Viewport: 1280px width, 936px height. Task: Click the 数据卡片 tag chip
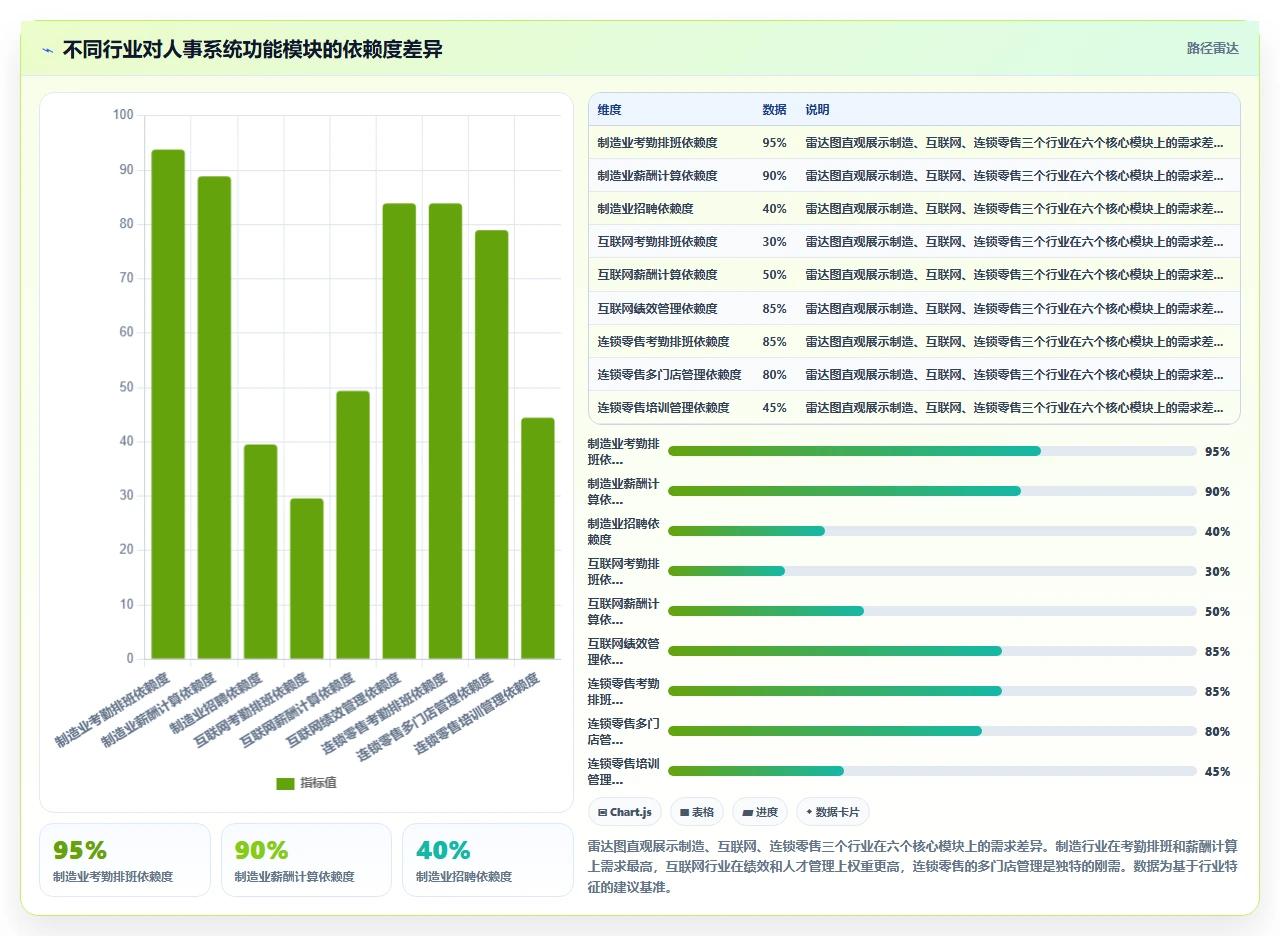(833, 812)
